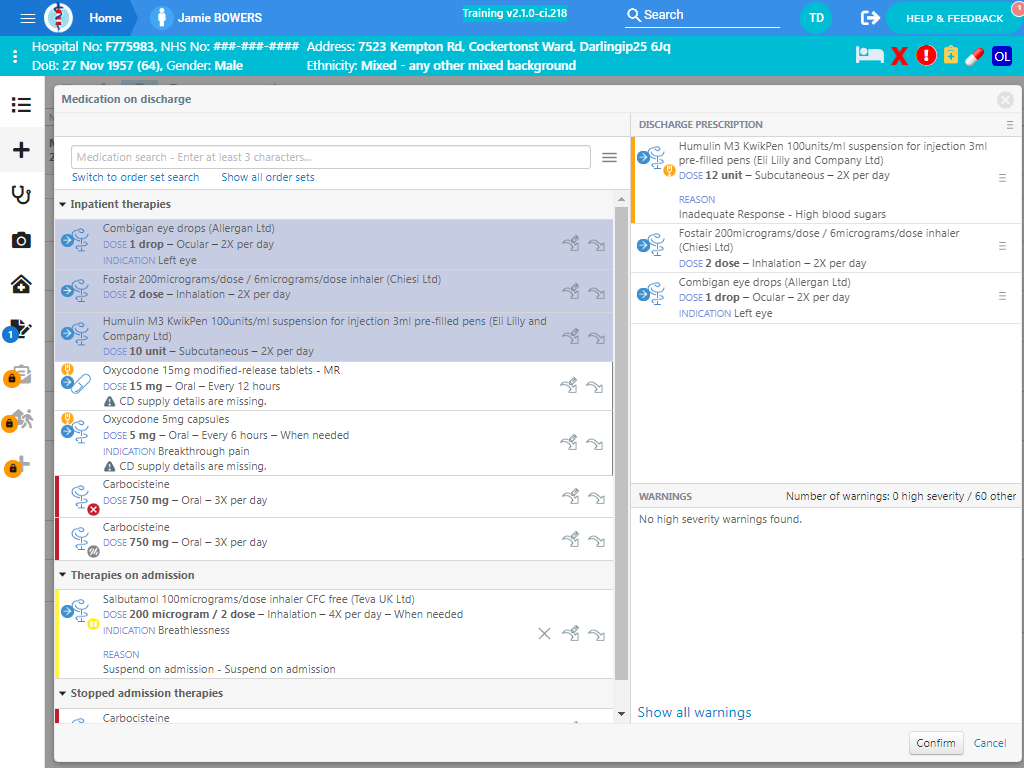Click the therapies list scrollbar up arrow

click(x=621, y=199)
